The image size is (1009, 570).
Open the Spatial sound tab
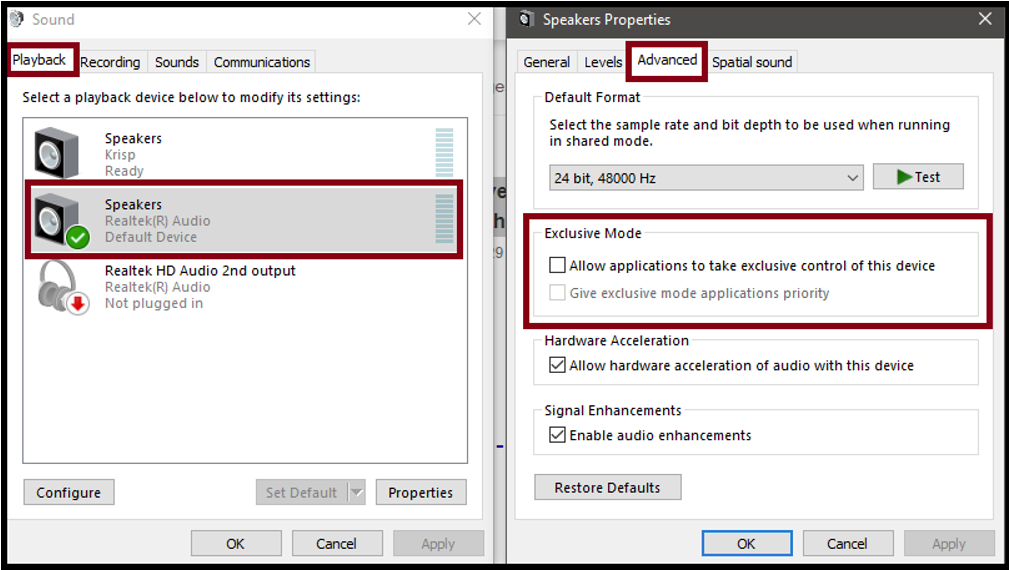pos(752,62)
